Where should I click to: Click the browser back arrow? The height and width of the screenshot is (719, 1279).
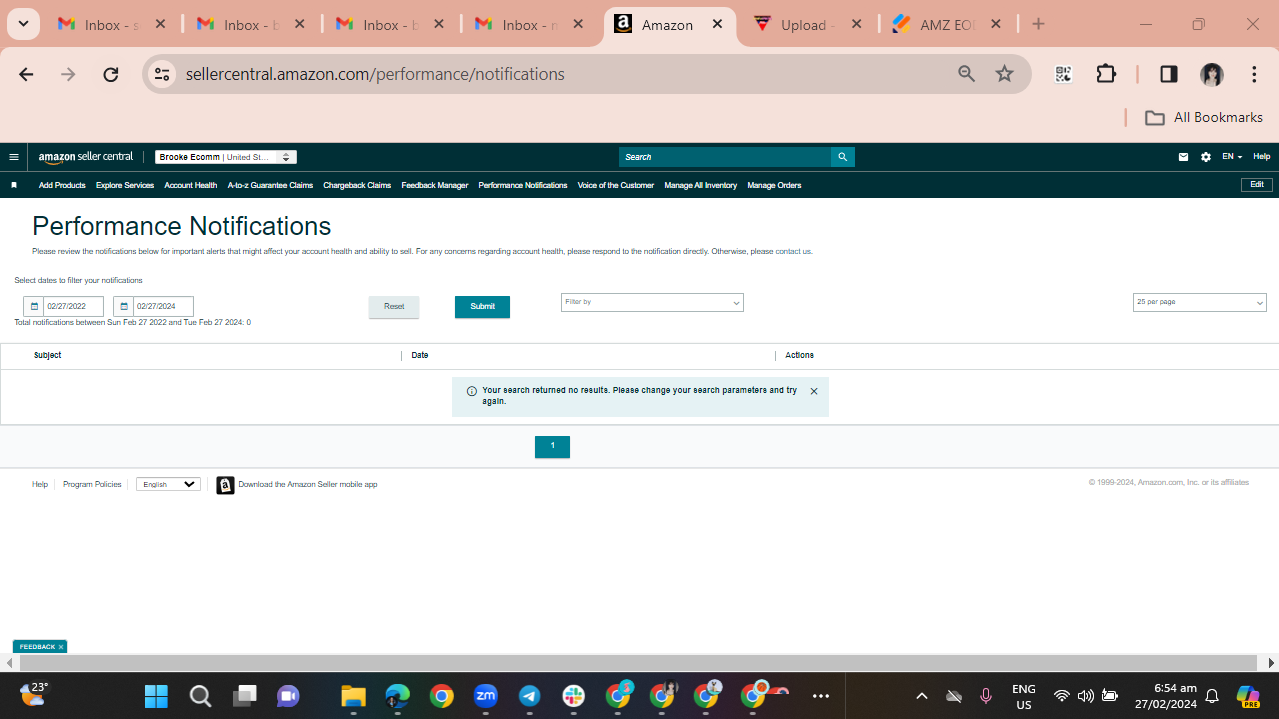tap(26, 74)
